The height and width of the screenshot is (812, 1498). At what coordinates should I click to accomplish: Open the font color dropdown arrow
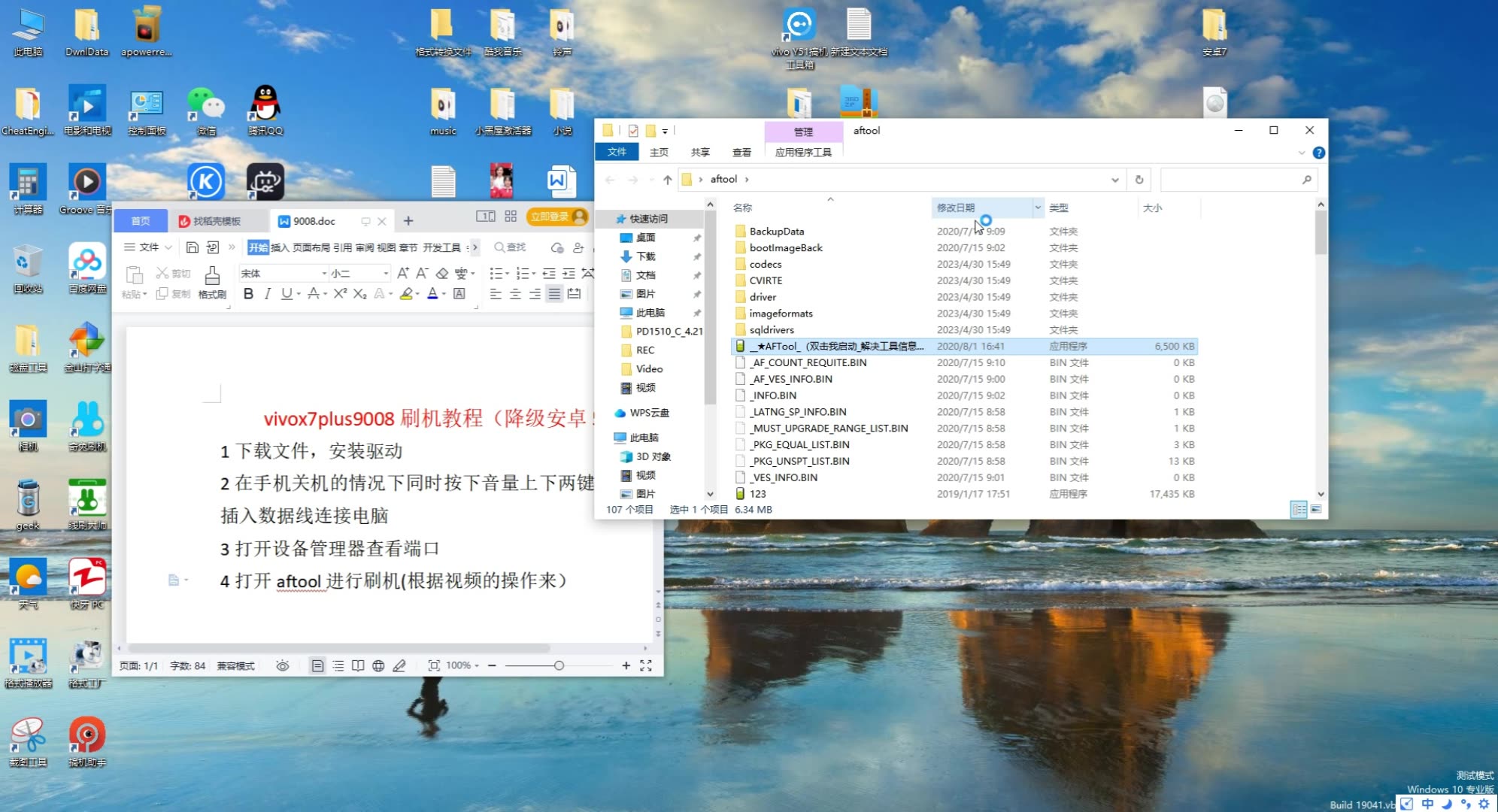point(444,294)
